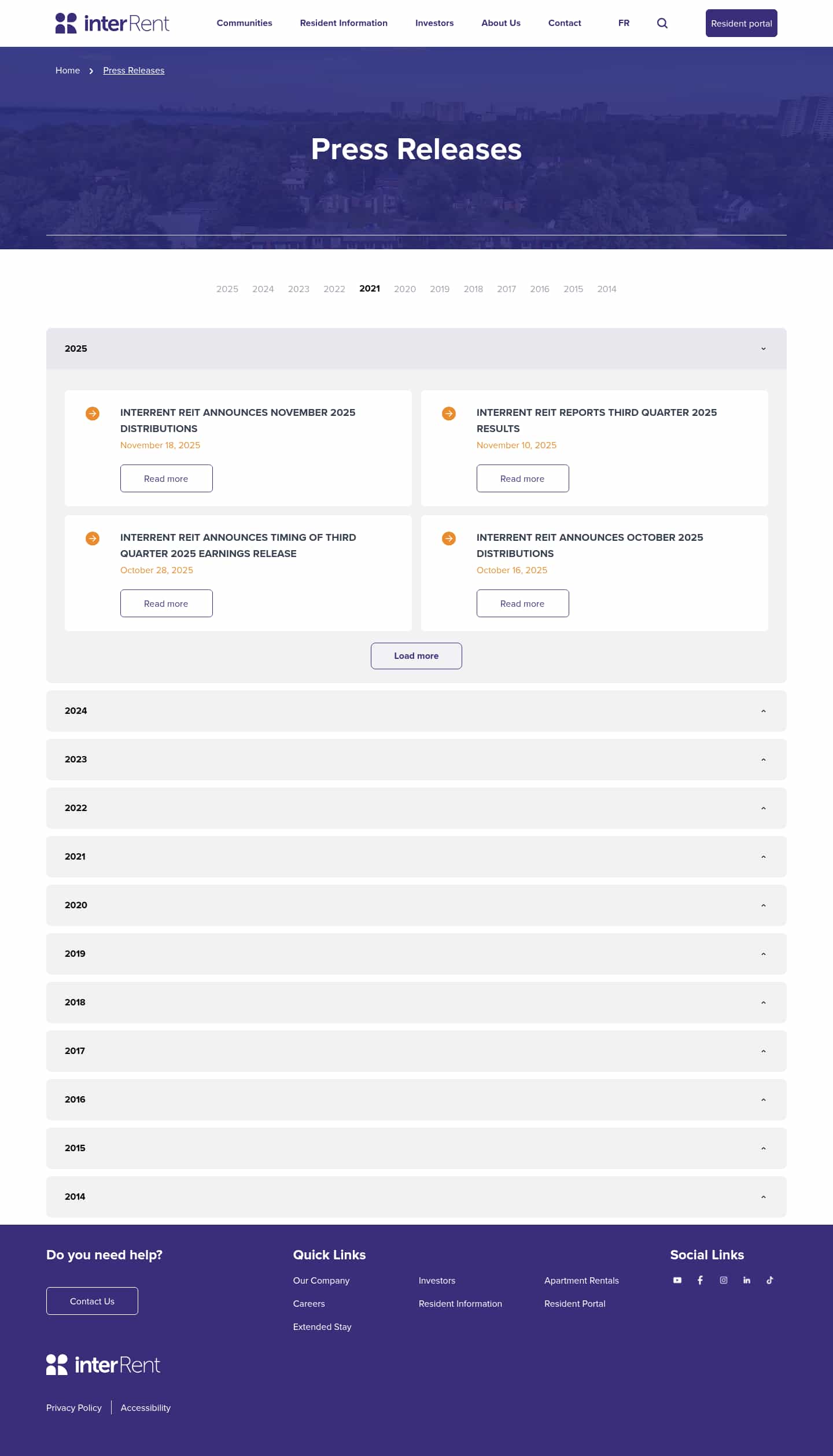
Task: Click the InterRent logo in the header
Action: 112,23
